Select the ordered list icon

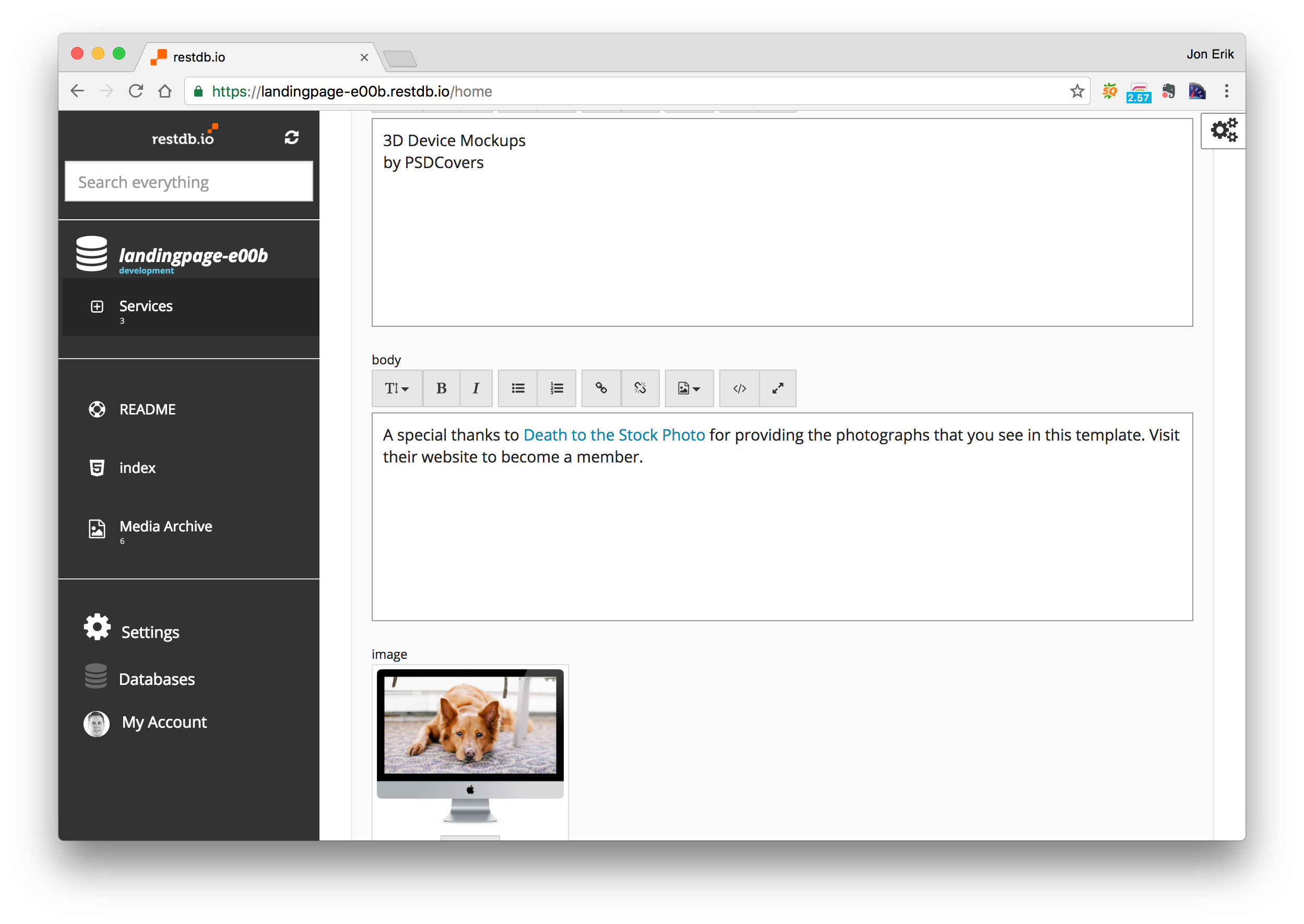(x=558, y=388)
